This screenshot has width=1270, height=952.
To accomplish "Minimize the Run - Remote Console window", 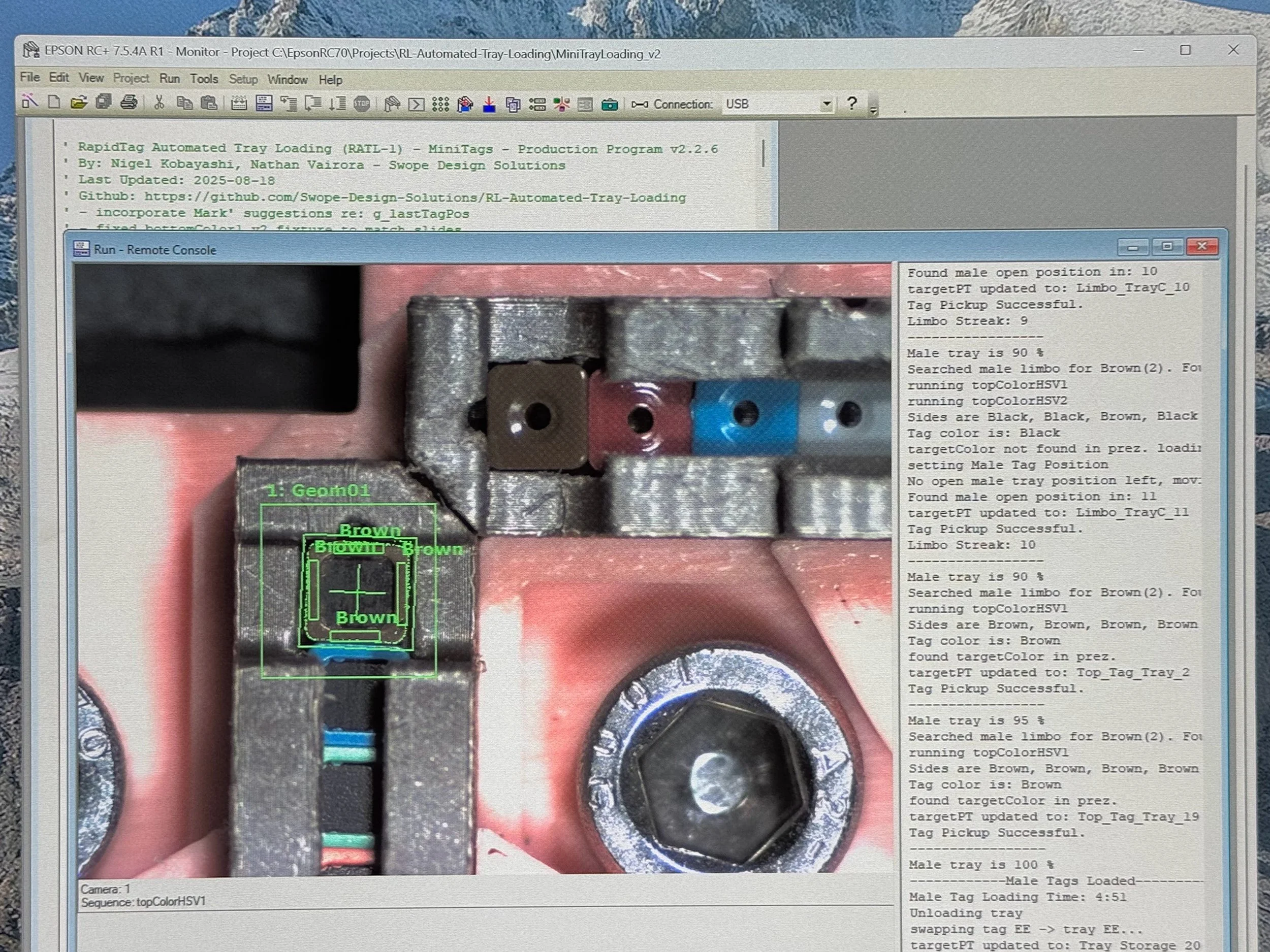I will pos(1133,247).
